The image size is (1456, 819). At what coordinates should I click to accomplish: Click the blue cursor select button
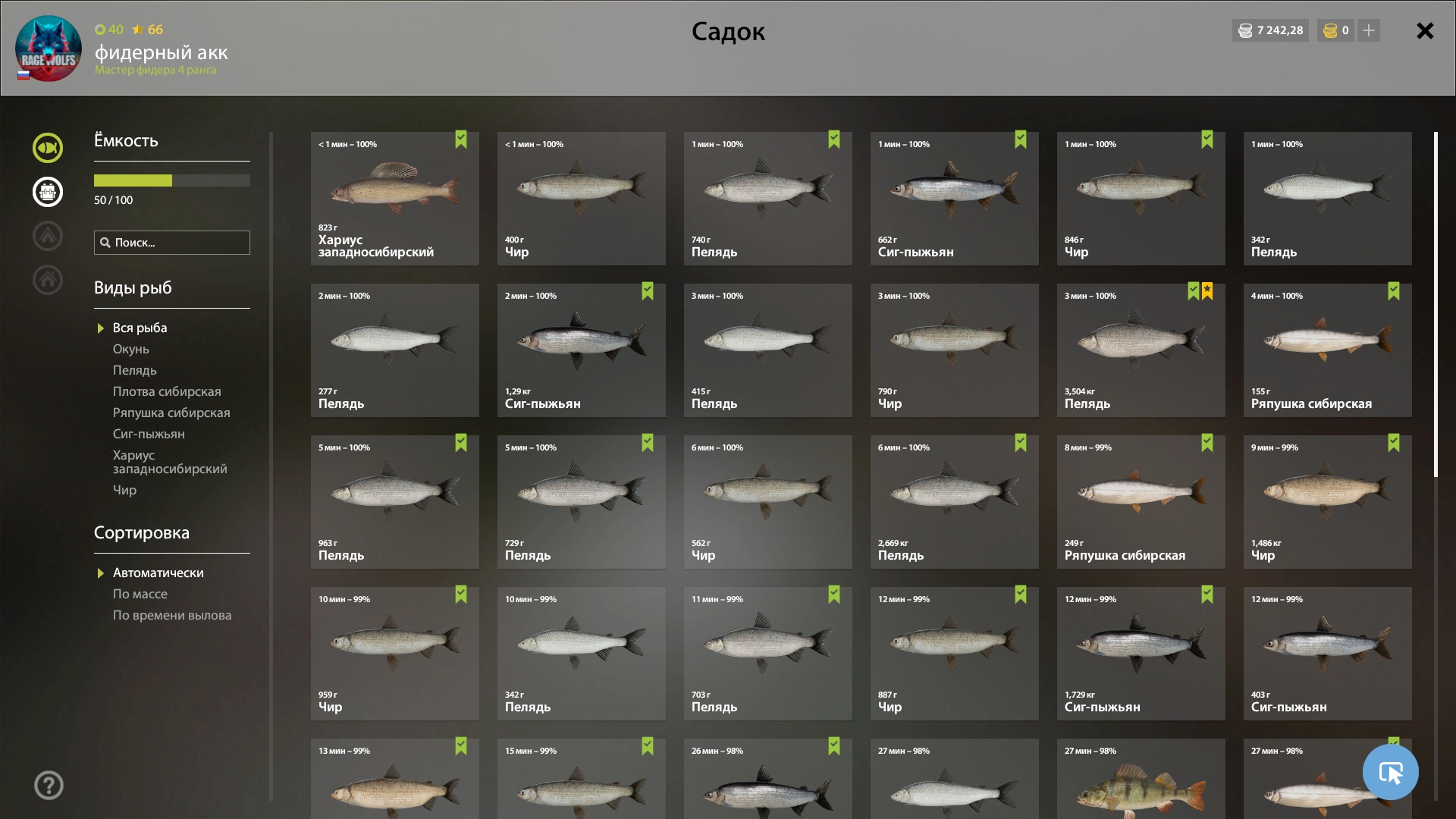[x=1390, y=772]
